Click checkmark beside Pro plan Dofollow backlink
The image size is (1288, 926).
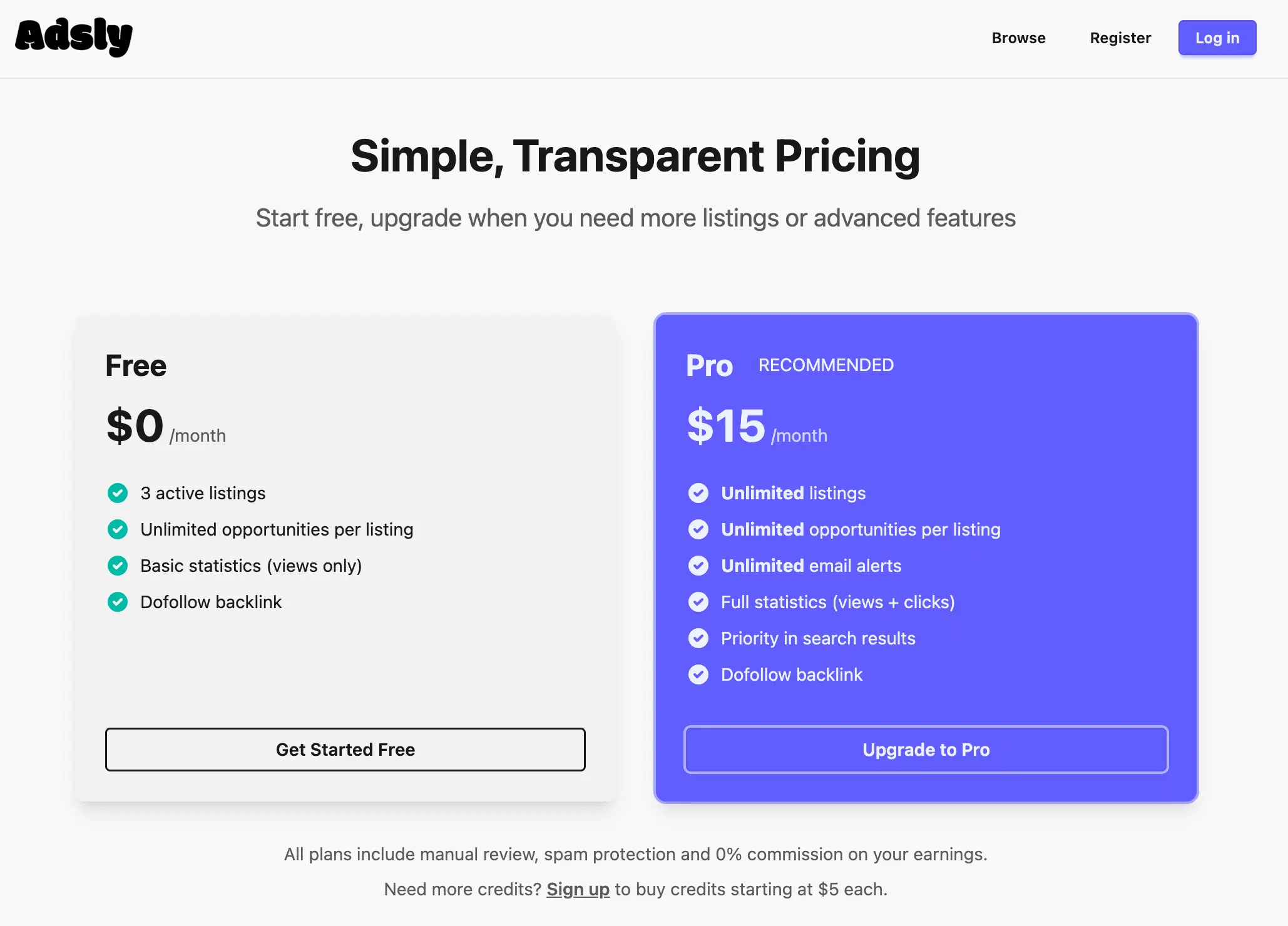(698, 674)
